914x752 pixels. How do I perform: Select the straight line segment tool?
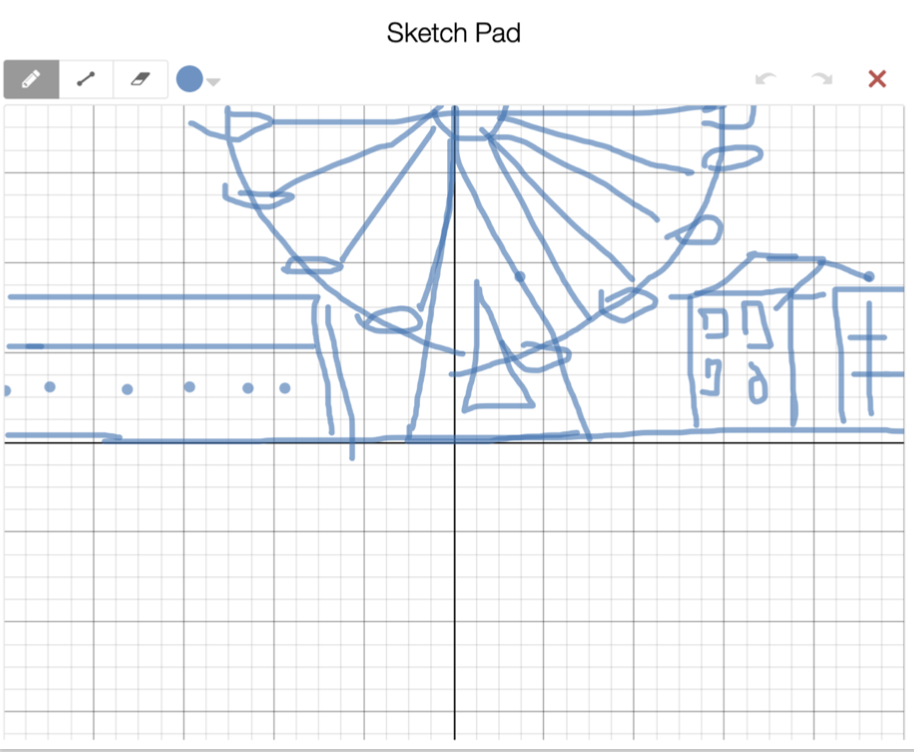(x=86, y=79)
